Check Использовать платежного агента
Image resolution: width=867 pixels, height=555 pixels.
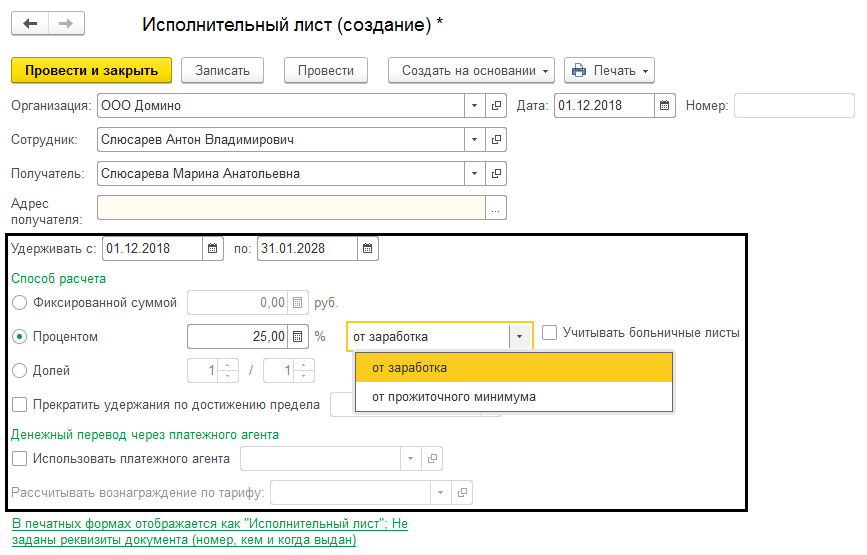[x=20, y=459]
